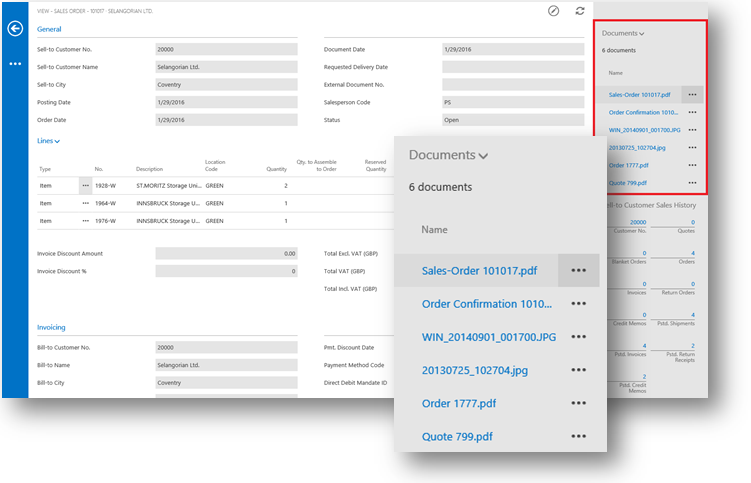Open the three-dot menu in the blue sidebar
The height and width of the screenshot is (483, 751).
tap(15, 63)
